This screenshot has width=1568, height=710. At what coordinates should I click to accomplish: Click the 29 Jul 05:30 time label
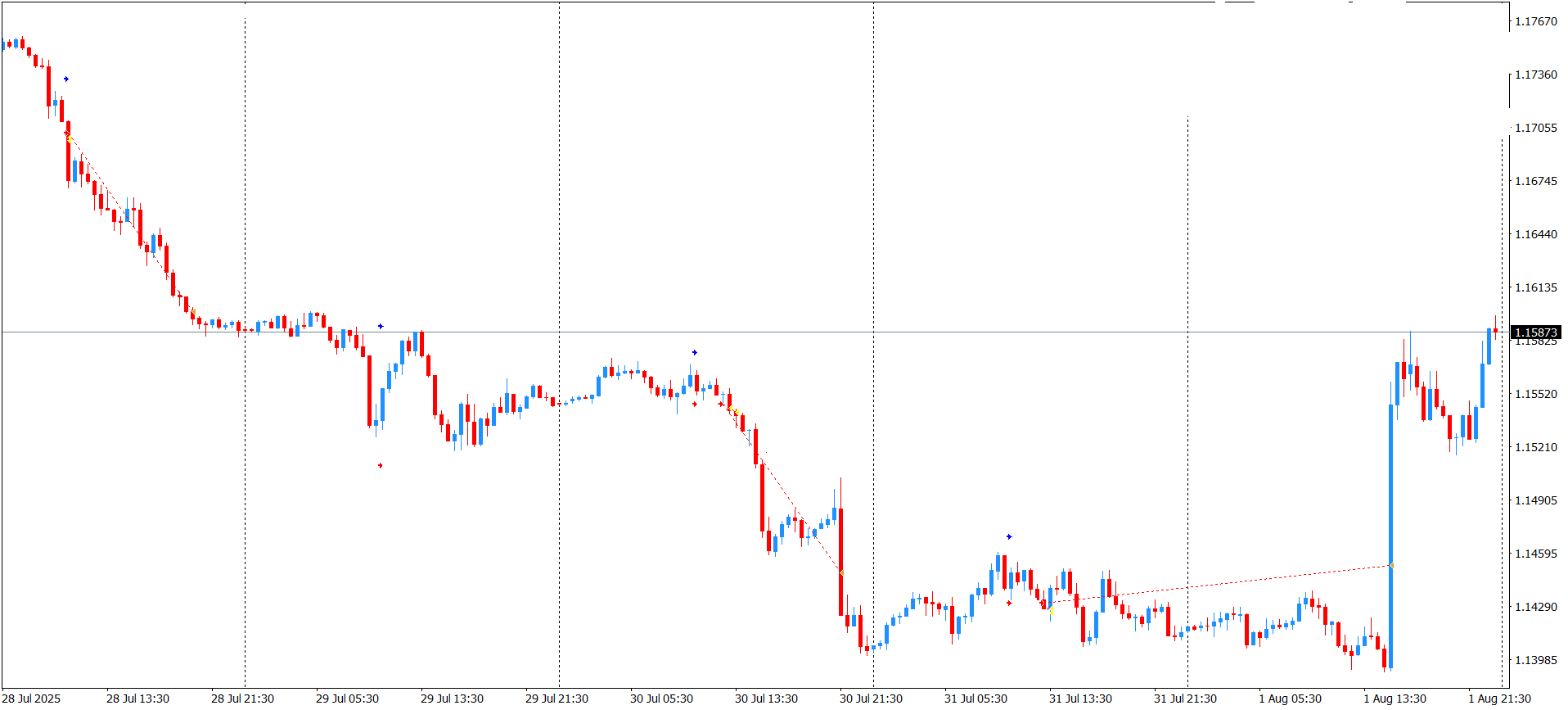(347, 699)
